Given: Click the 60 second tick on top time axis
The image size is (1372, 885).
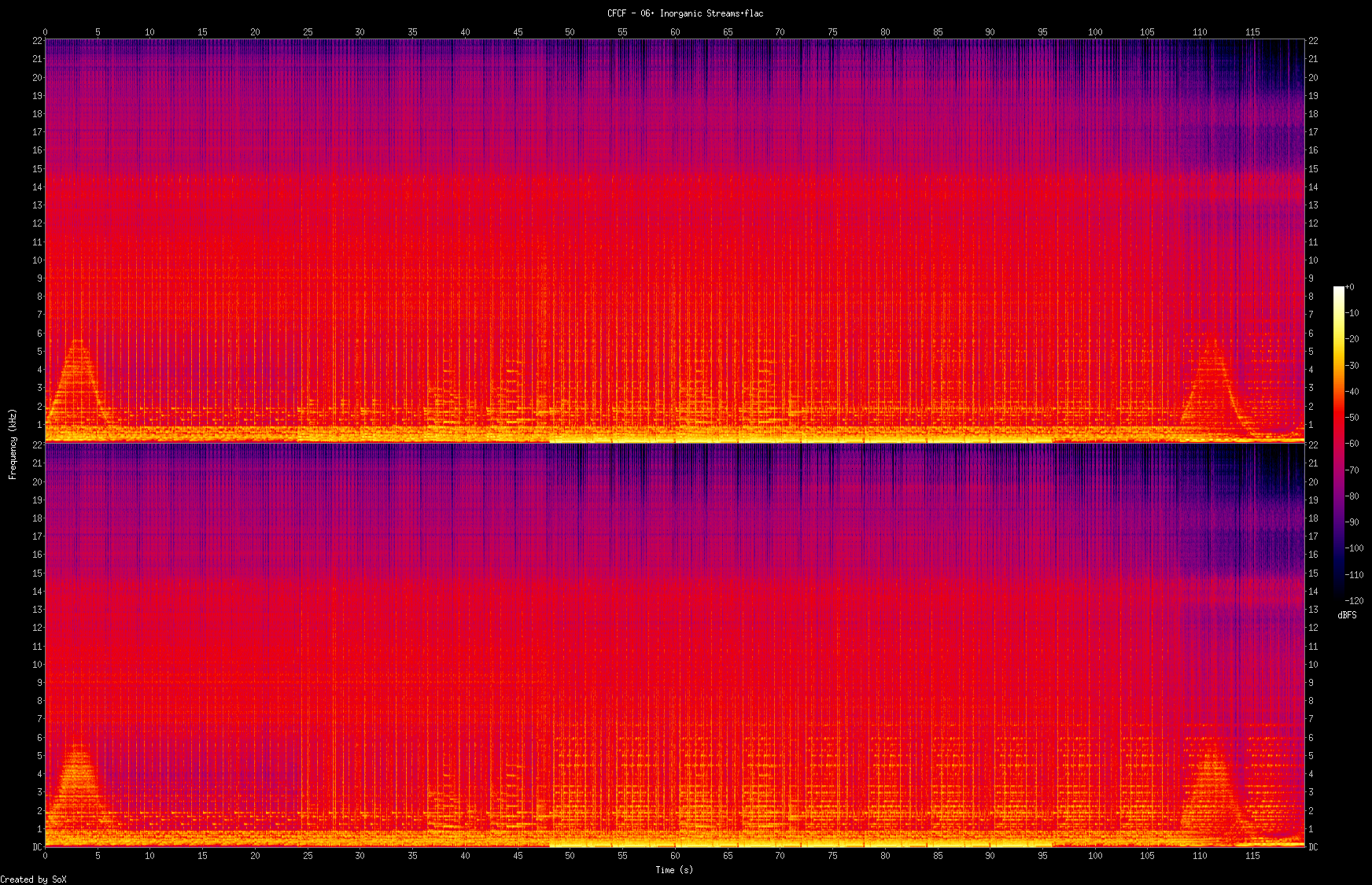Looking at the screenshot, I should pos(675,32).
